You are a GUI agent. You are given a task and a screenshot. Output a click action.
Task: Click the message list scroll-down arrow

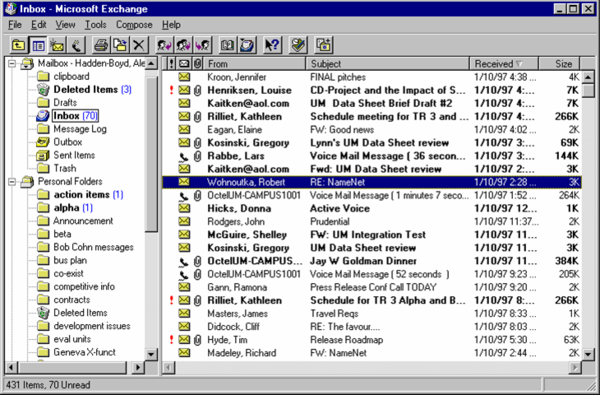coord(589,354)
